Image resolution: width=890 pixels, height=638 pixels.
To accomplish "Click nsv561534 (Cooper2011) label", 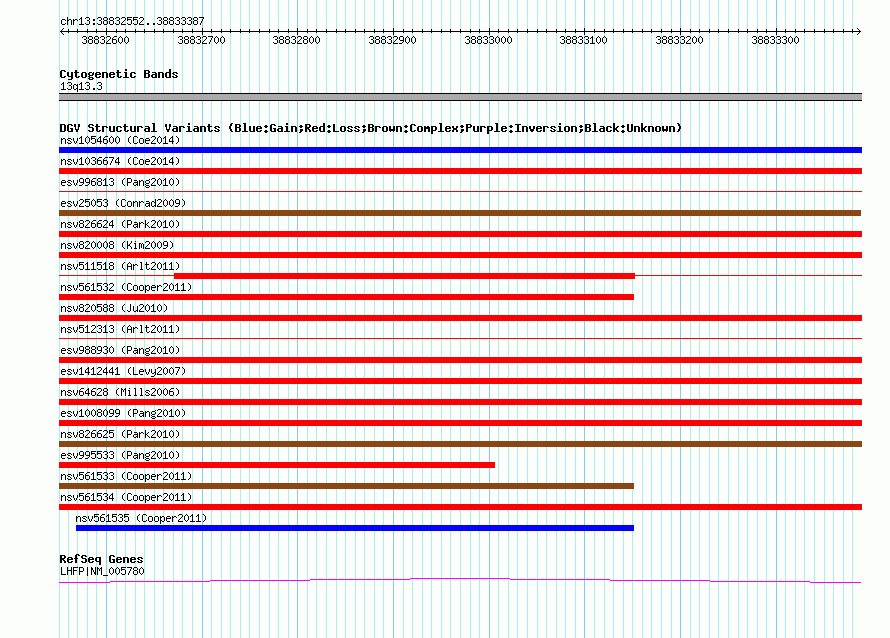I will [x=126, y=497].
